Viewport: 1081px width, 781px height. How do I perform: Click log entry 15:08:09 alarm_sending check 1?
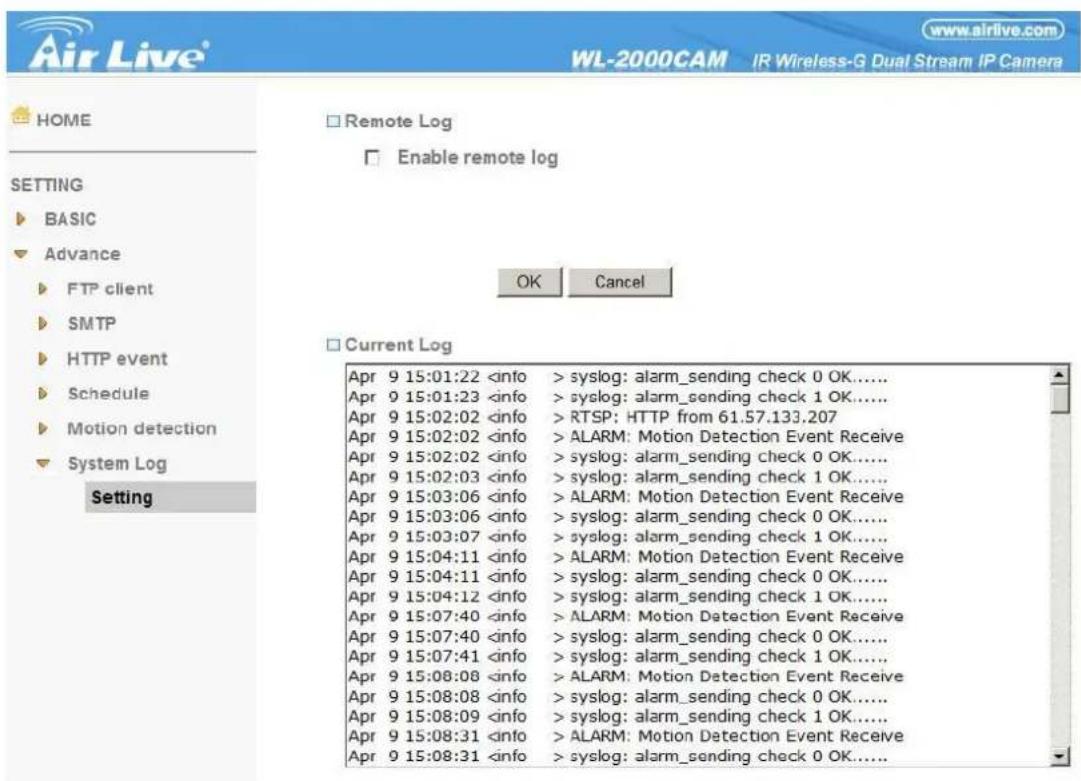pos(618,716)
